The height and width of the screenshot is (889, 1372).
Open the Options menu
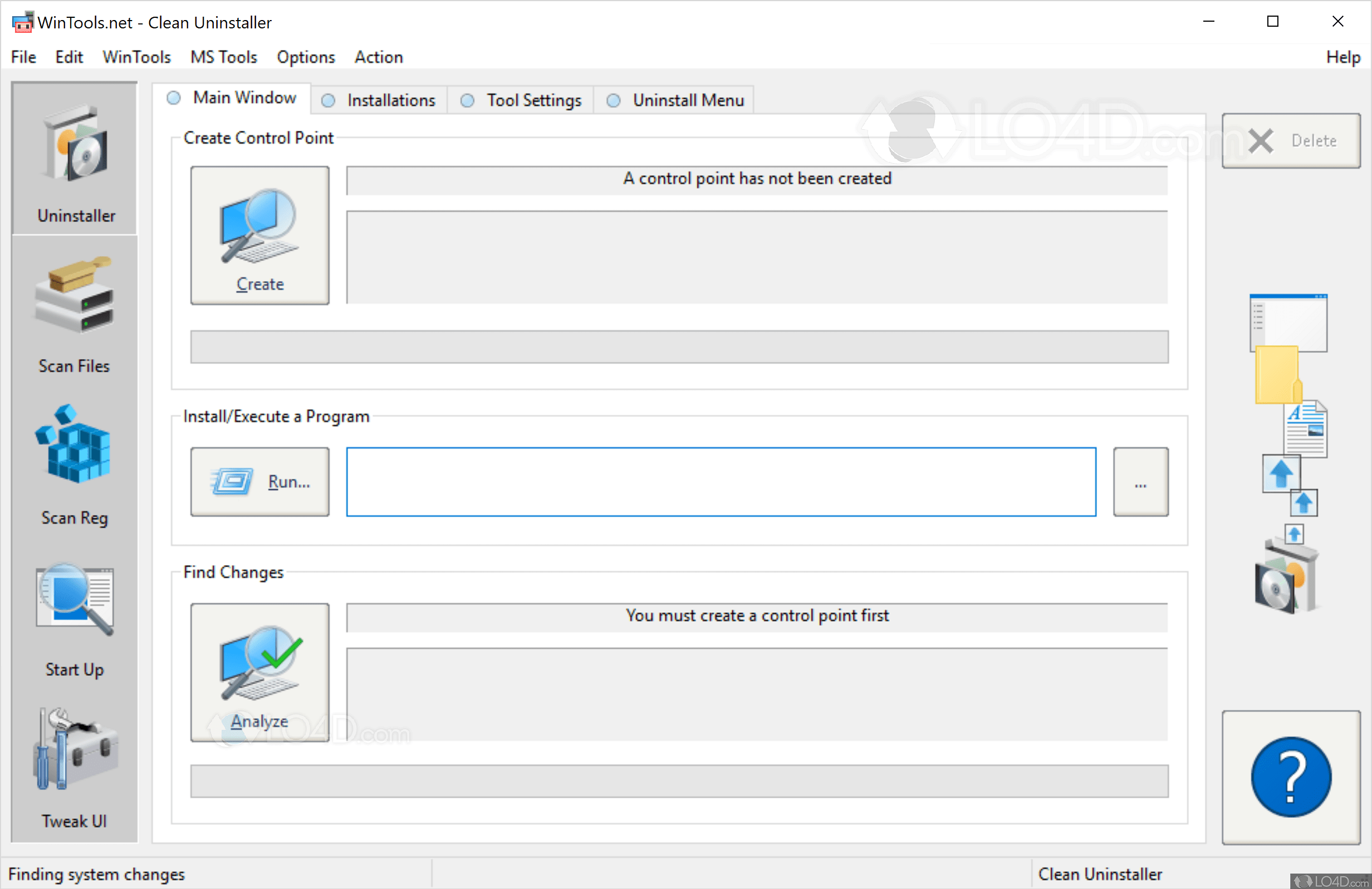tap(306, 57)
